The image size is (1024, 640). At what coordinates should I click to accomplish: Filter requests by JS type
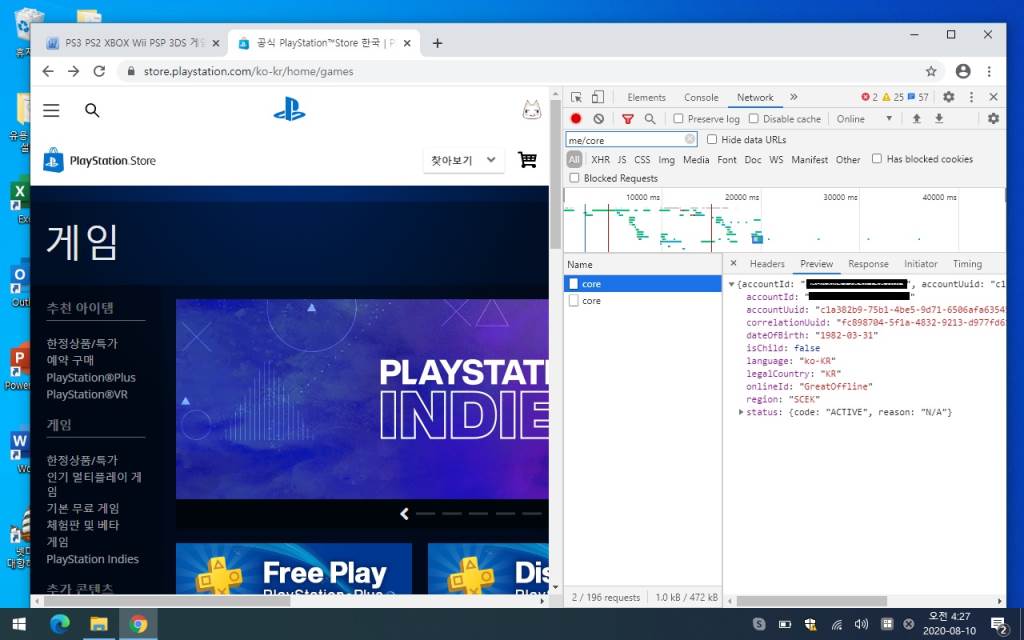(x=622, y=159)
